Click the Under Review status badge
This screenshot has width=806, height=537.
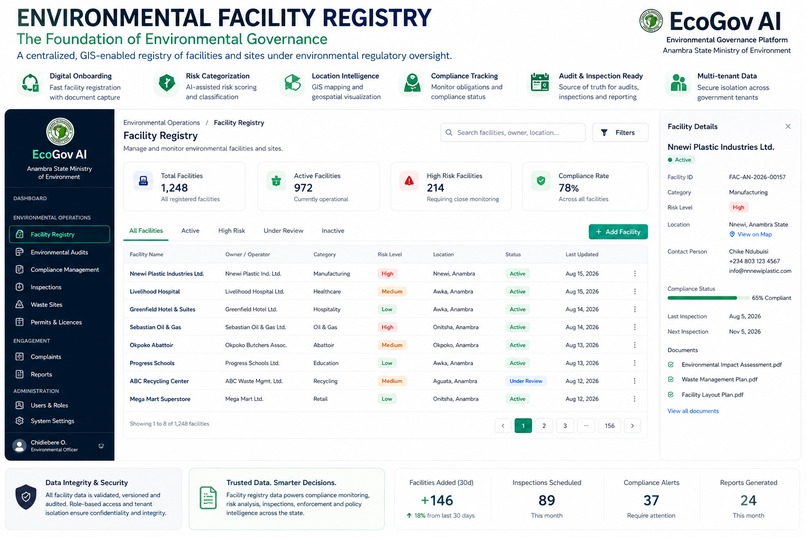pyautogui.click(x=526, y=381)
